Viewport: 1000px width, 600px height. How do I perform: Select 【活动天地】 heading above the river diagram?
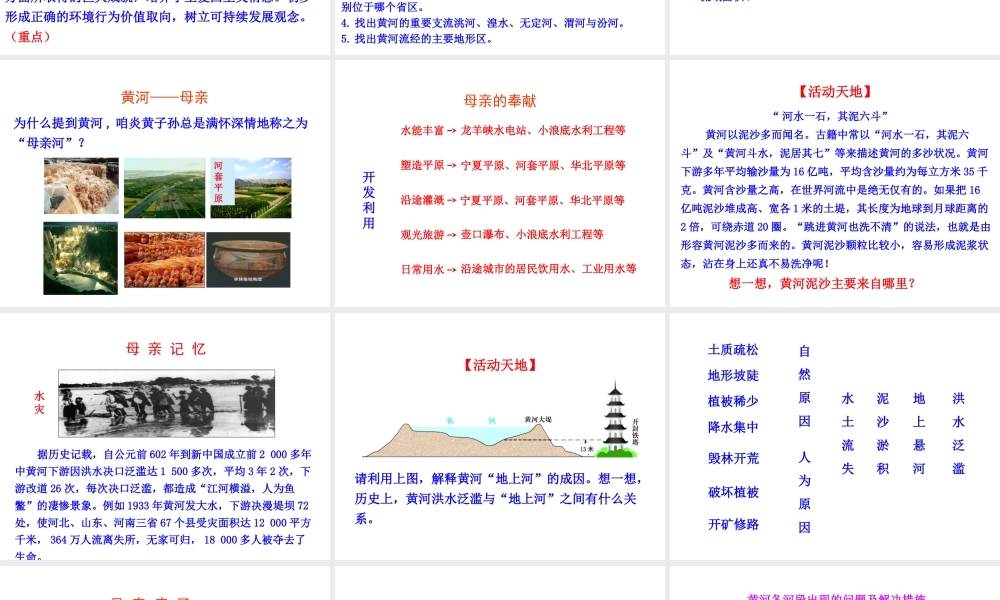tap(500, 365)
